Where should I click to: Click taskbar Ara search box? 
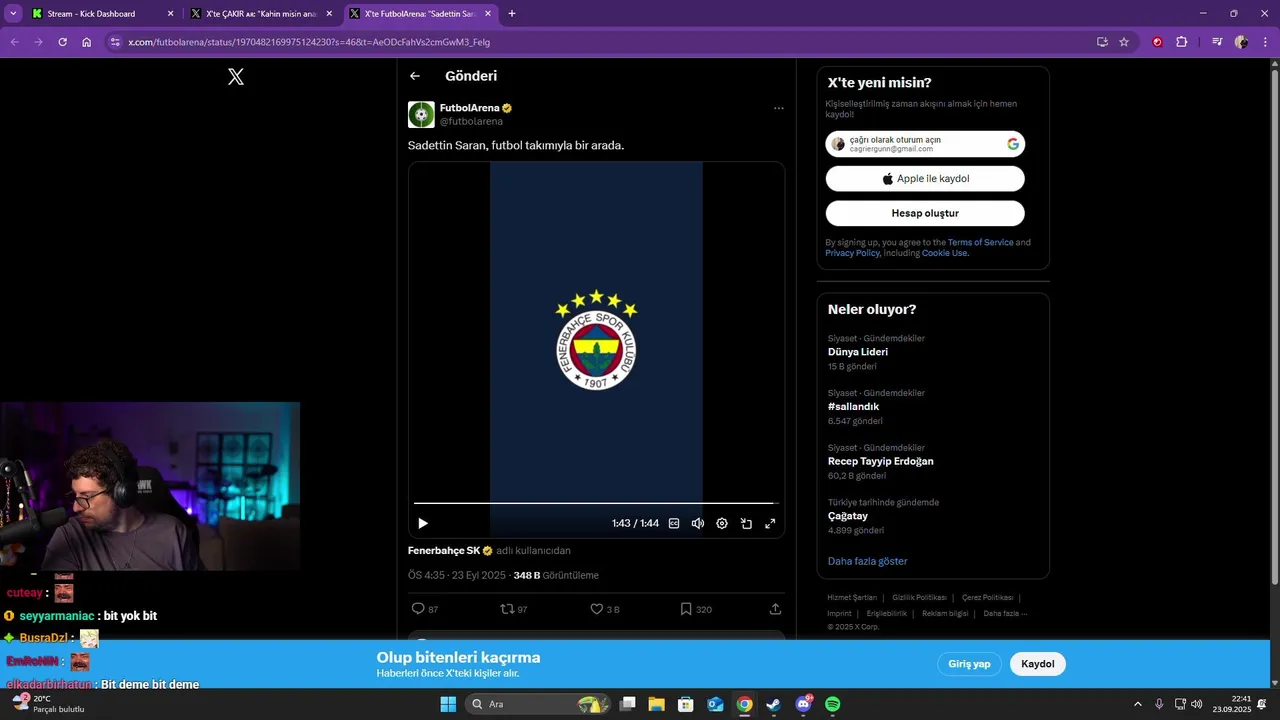(540, 704)
